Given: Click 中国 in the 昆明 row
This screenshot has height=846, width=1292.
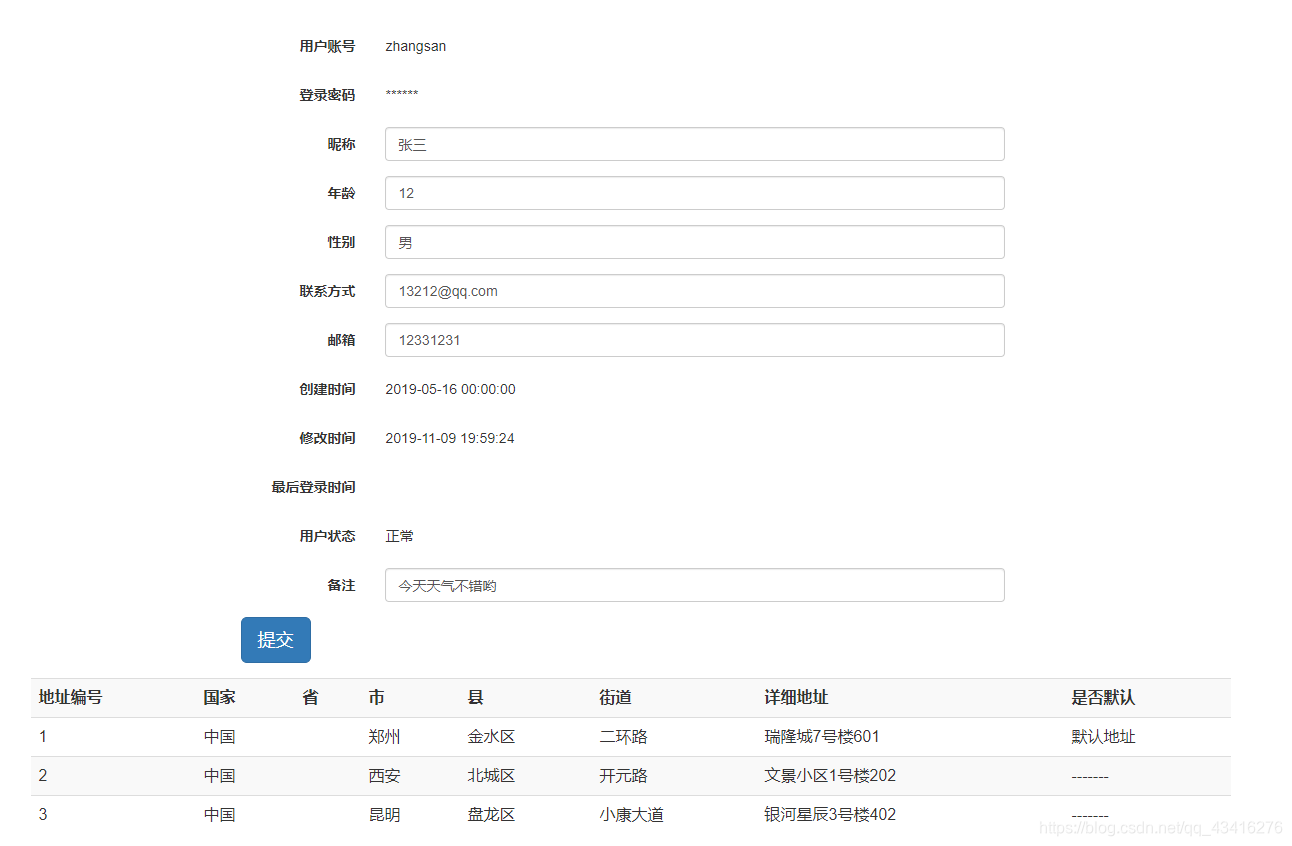Looking at the screenshot, I should (220, 815).
